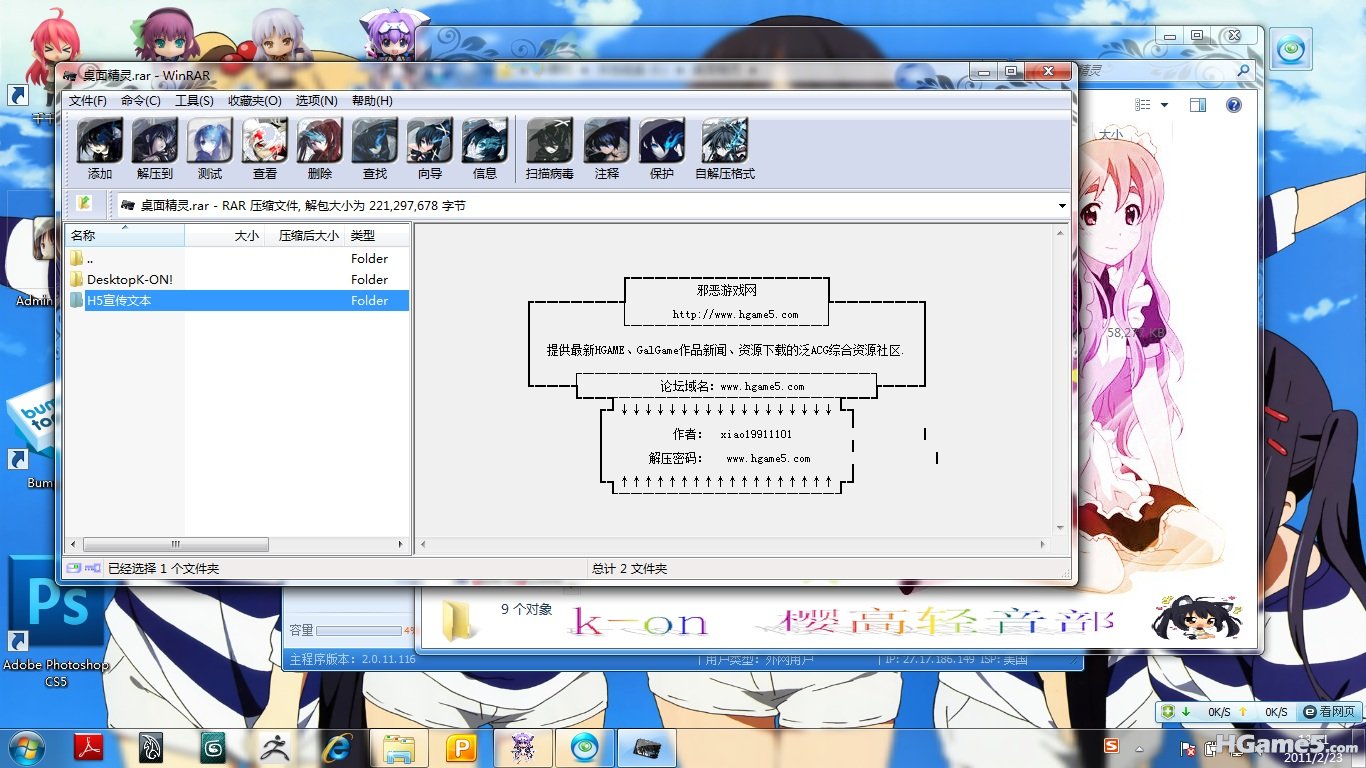The width and height of the screenshot is (1366, 768).
Task: Click the file list scroll right arrow
Action: click(401, 545)
